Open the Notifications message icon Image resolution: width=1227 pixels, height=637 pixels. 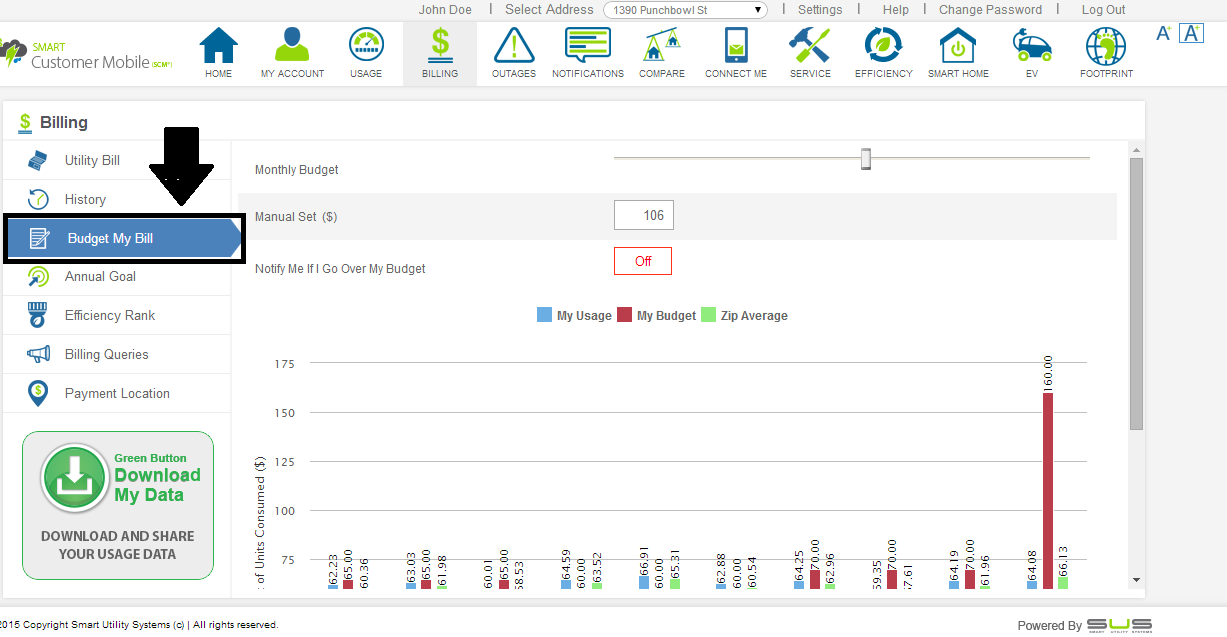click(x=588, y=47)
